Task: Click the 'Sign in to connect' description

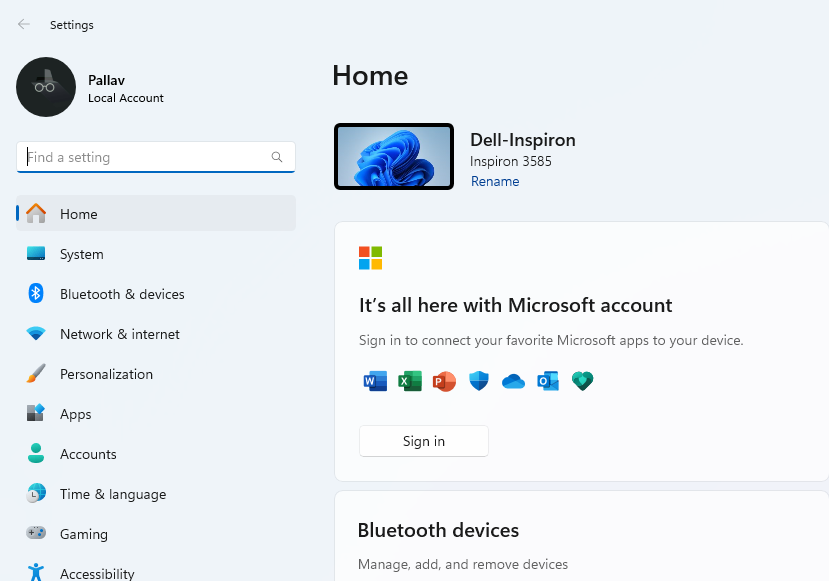Action: (551, 340)
